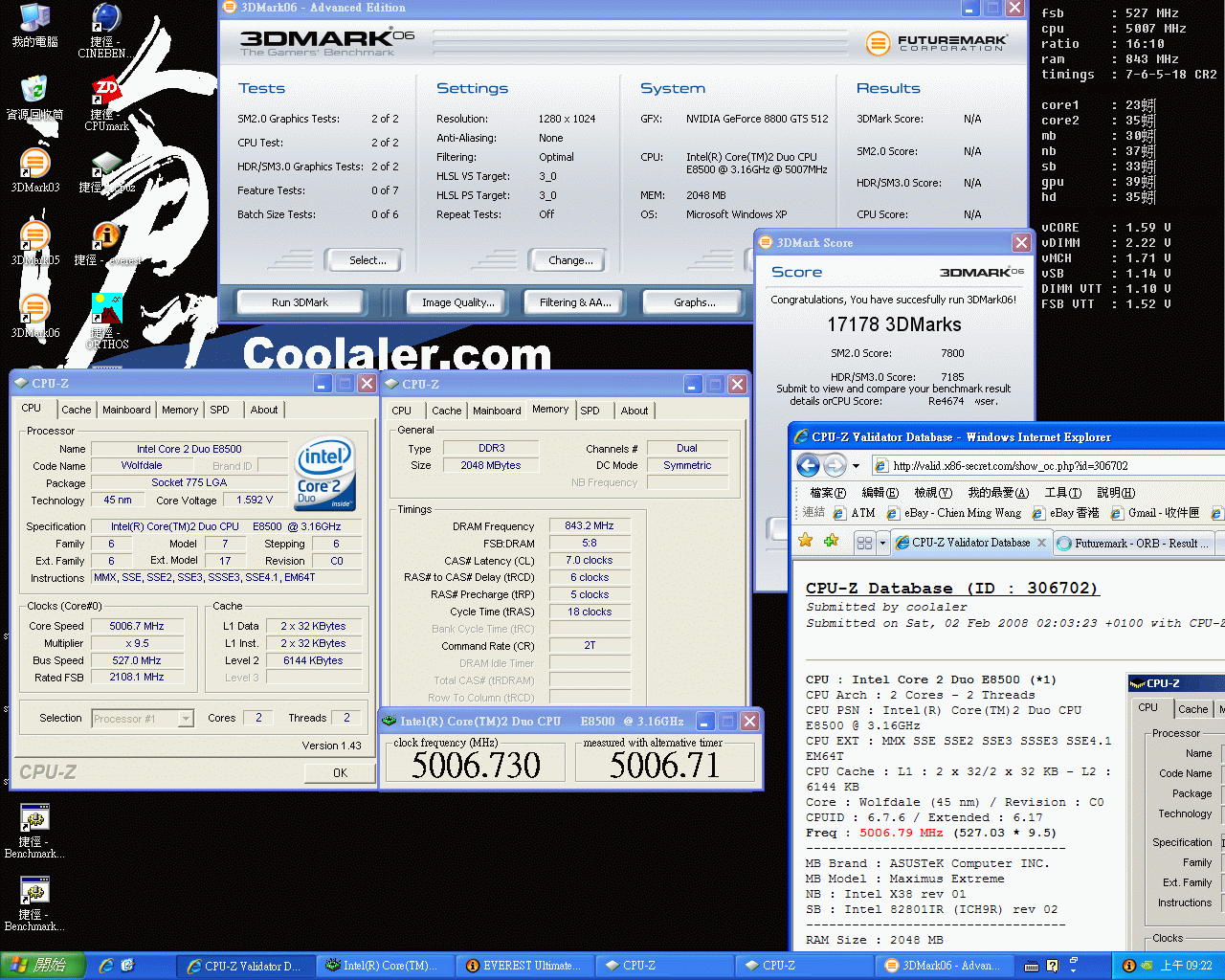Launch the Everest desktop shortcut
Viewport: 1225px width, 980px height.
(105, 242)
